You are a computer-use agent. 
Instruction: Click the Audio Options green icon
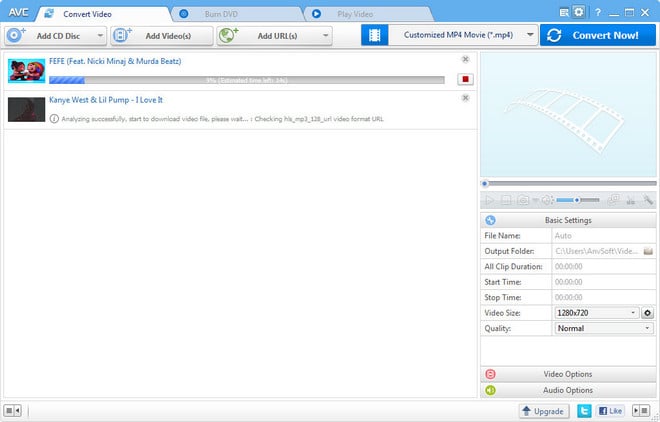[490, 390]
